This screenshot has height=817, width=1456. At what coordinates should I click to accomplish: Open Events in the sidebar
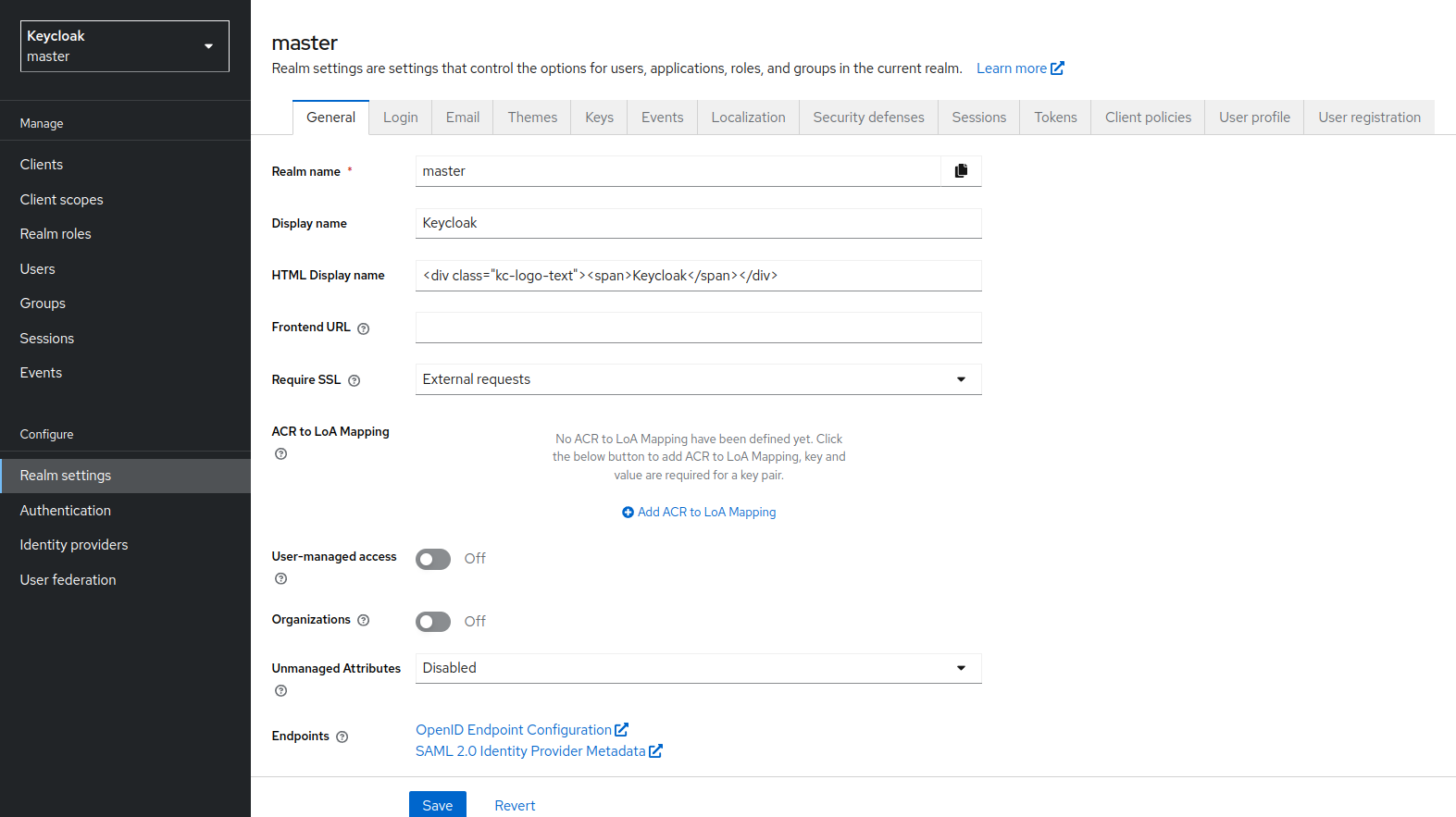click(125, 373)
